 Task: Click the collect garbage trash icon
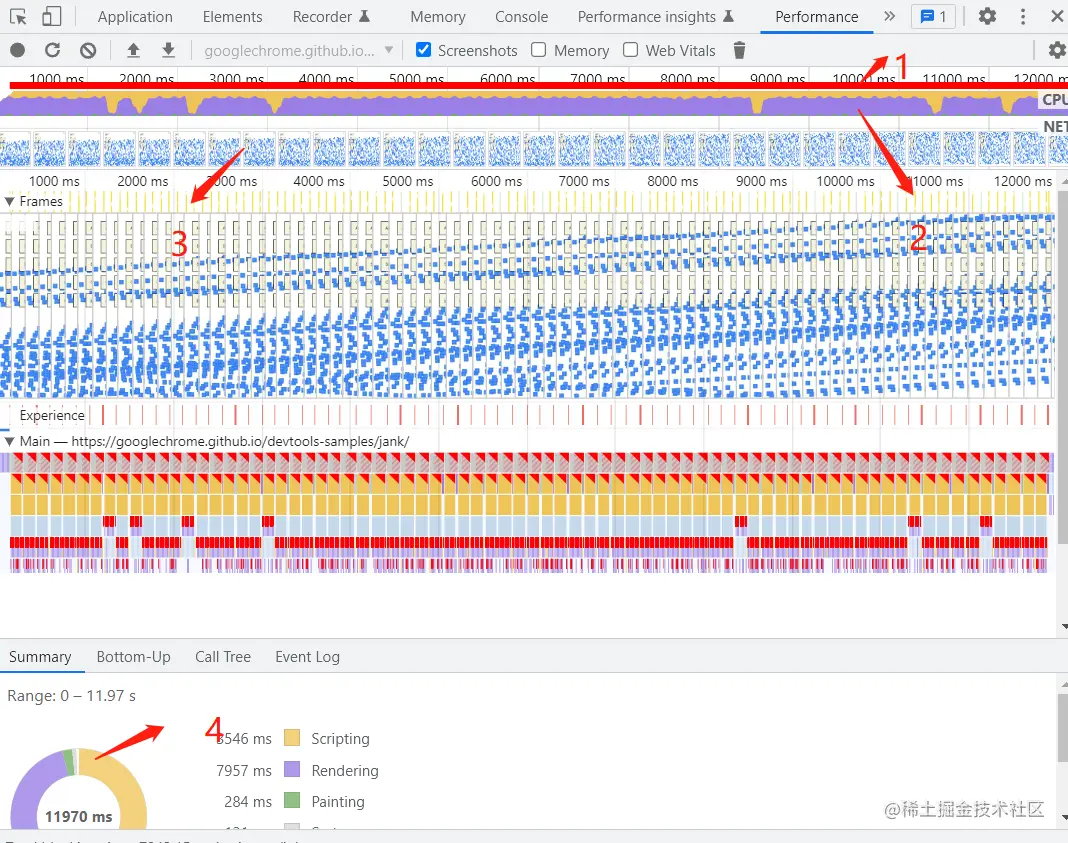click(x=739, y=50)
